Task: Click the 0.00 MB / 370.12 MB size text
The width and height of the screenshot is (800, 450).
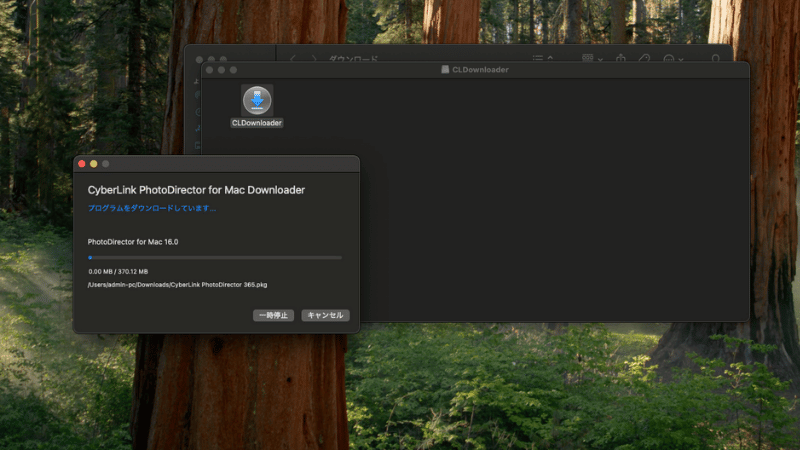Action: coord(118,271)
